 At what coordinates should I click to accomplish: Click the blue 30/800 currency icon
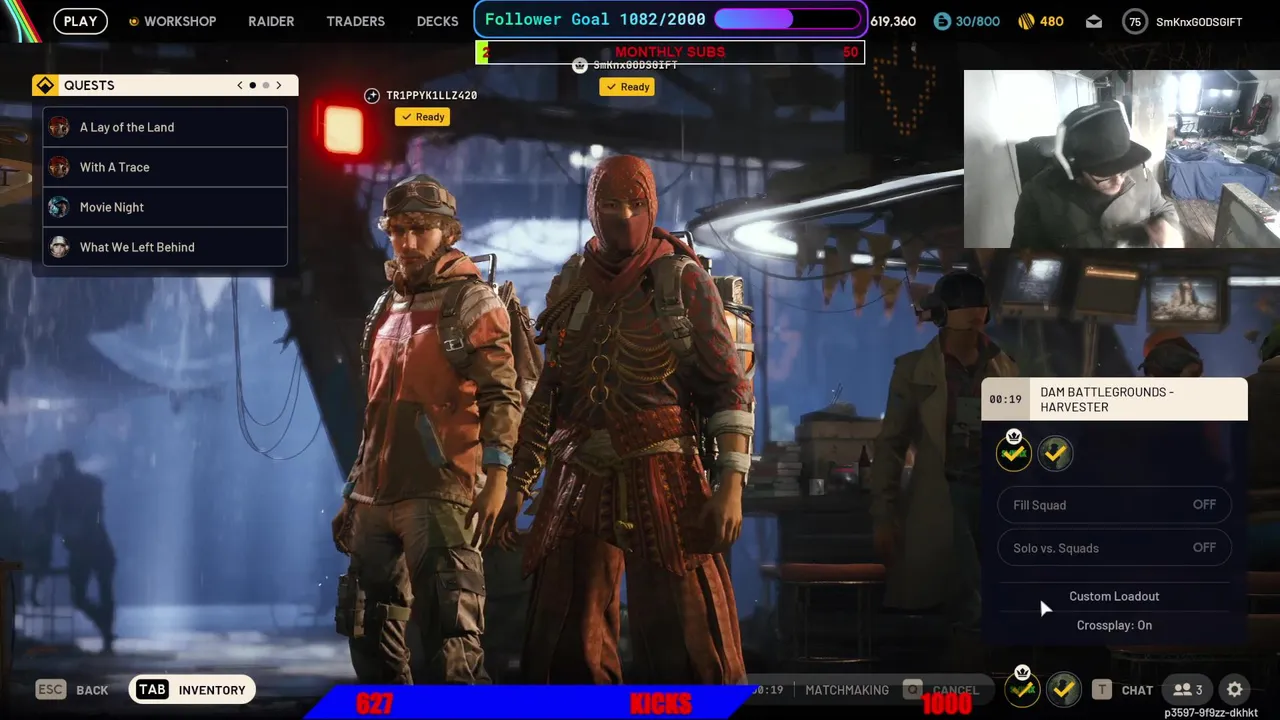[942, 21]
